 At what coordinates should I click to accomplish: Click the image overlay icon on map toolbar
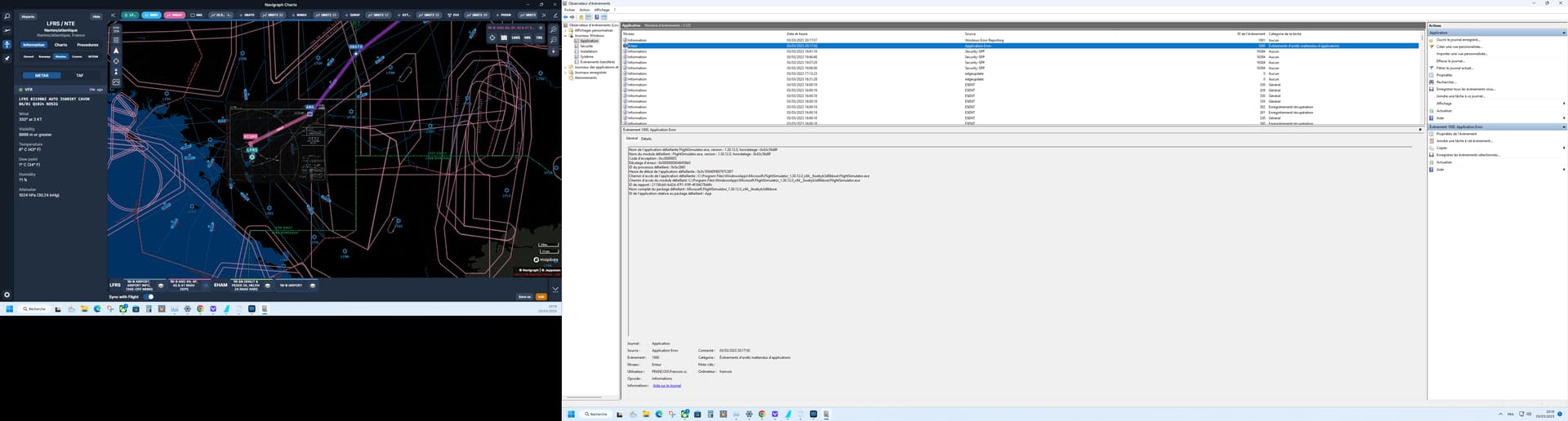tap(116, 82)
